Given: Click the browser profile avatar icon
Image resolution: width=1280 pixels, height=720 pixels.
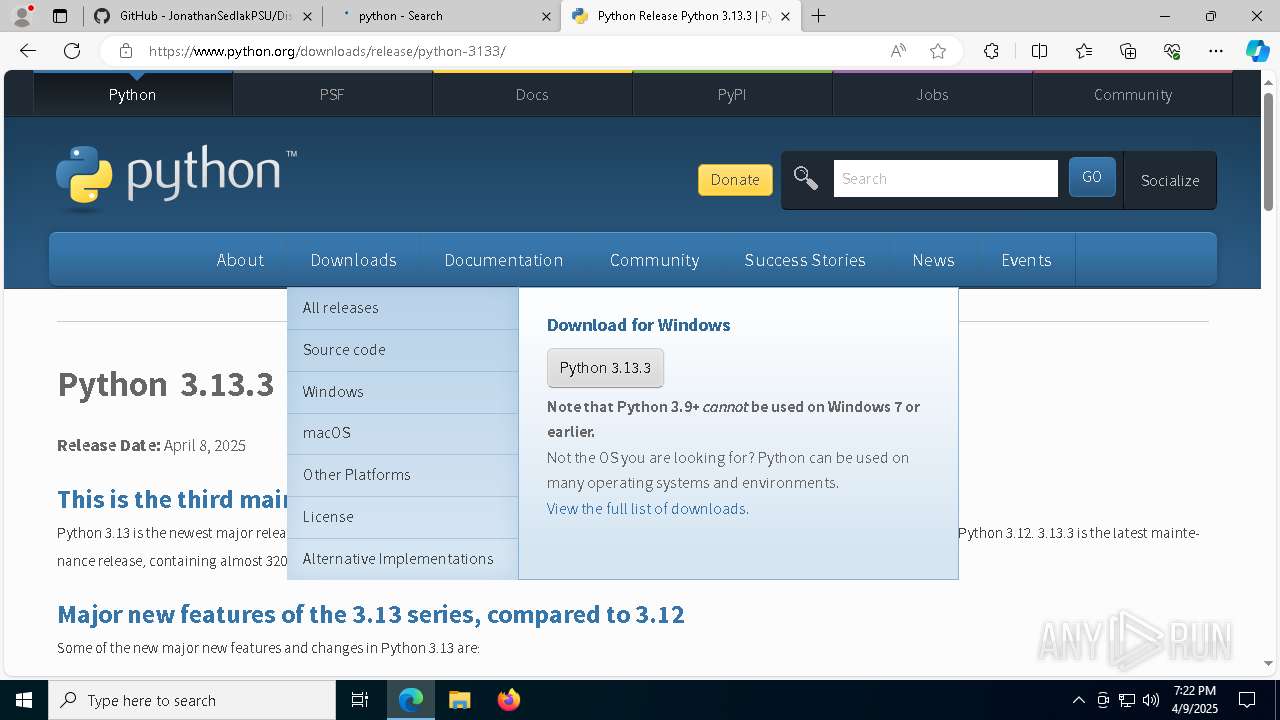Looking at the screenshot, I should [x=22, y=15].
